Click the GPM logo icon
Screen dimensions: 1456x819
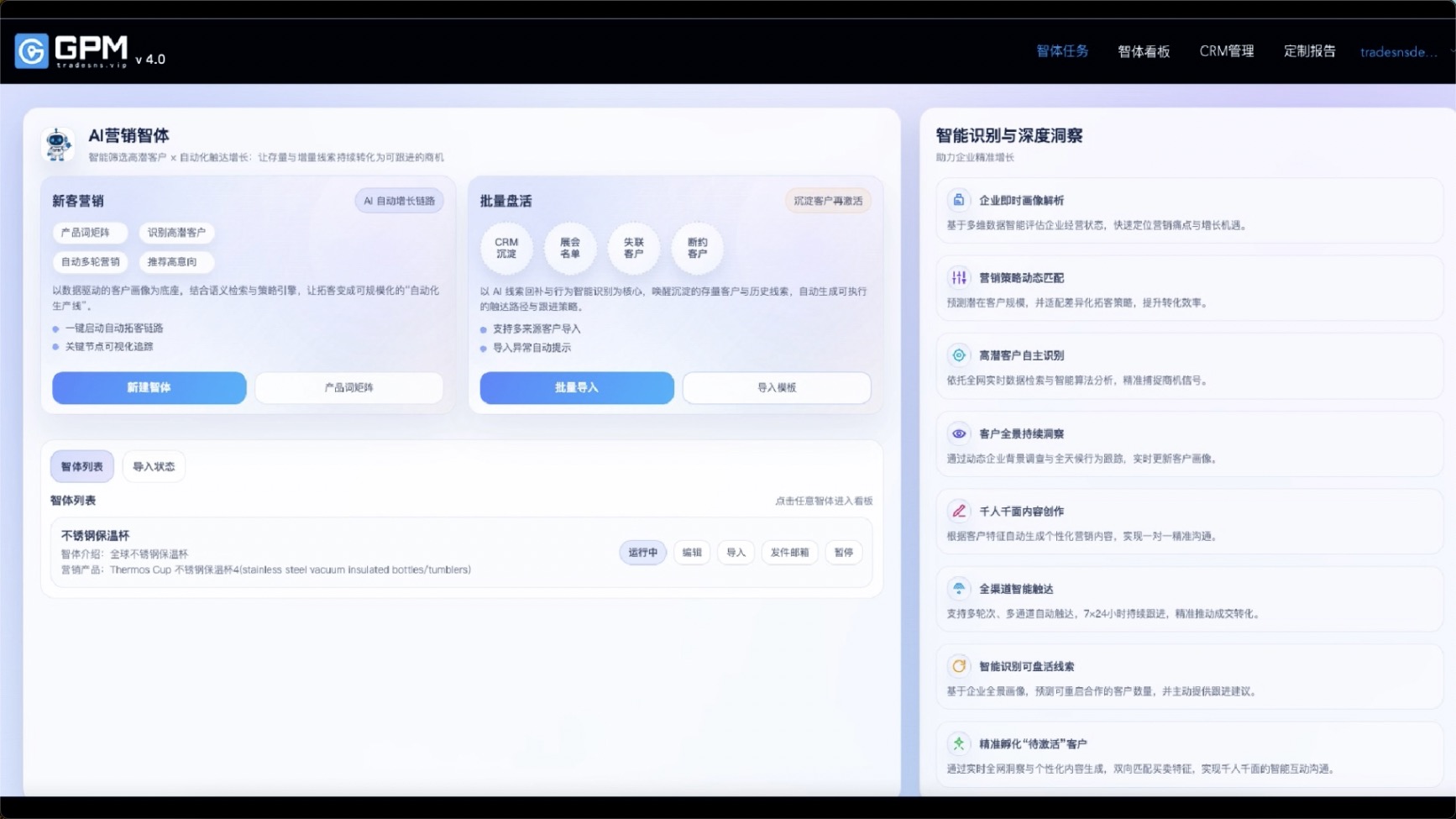tap(32, 51)
